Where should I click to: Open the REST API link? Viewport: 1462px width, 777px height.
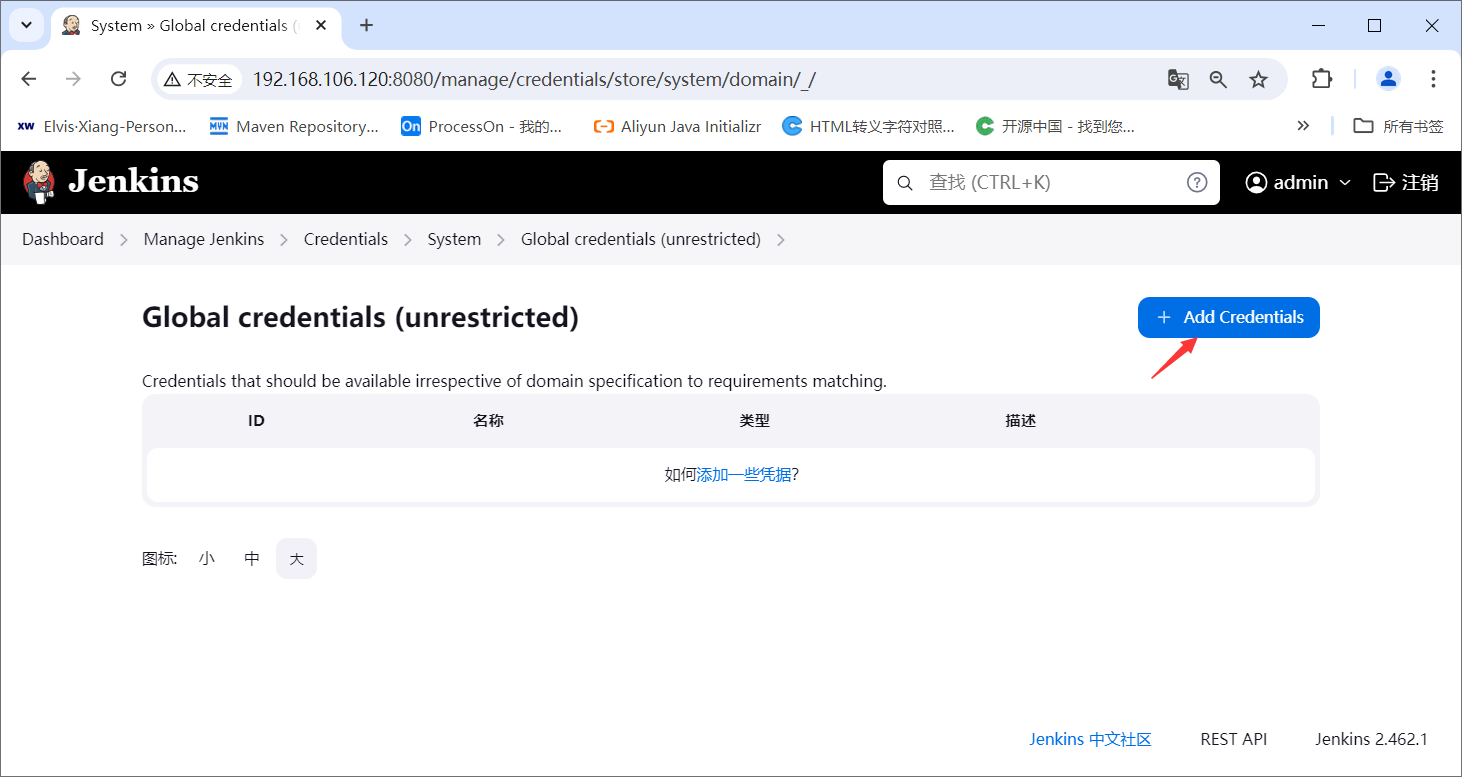[x=1234, y=740]
